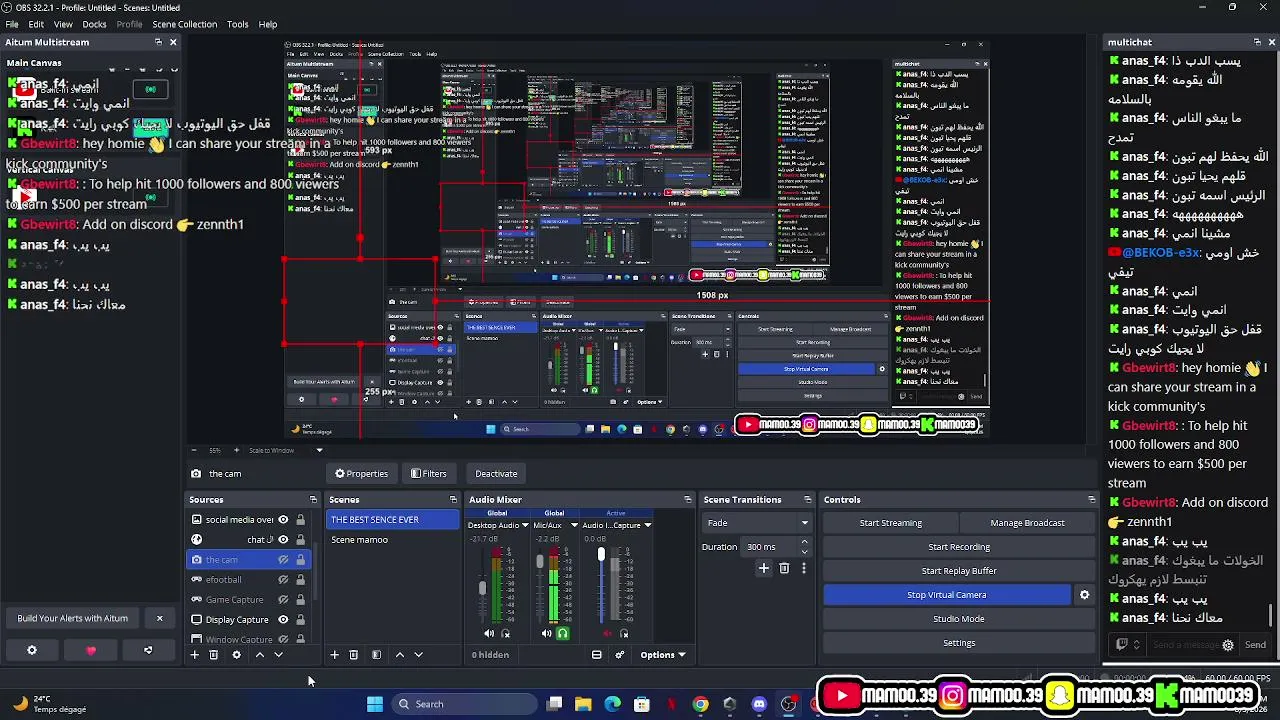Hide the social media overlay source
The height and width of the screenshot is (720, 1280).
[283, 520]
